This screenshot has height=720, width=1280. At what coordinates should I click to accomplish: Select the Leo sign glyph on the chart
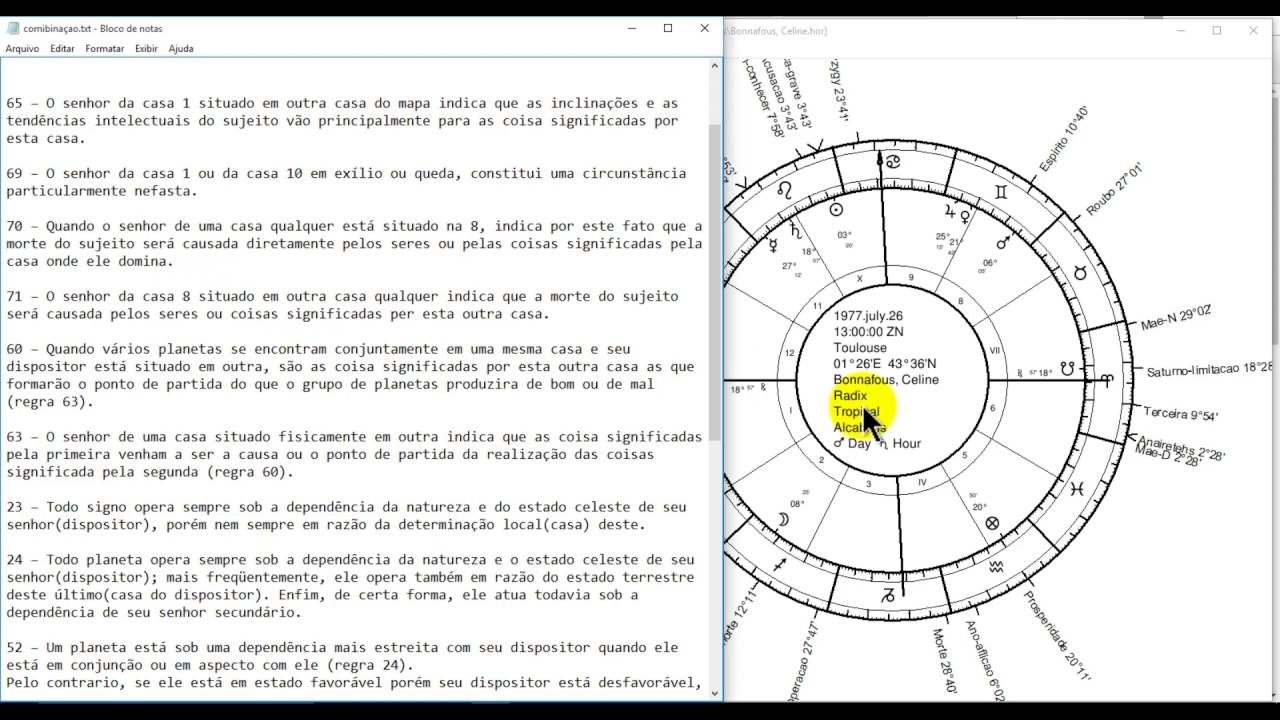tap(786, 189)
